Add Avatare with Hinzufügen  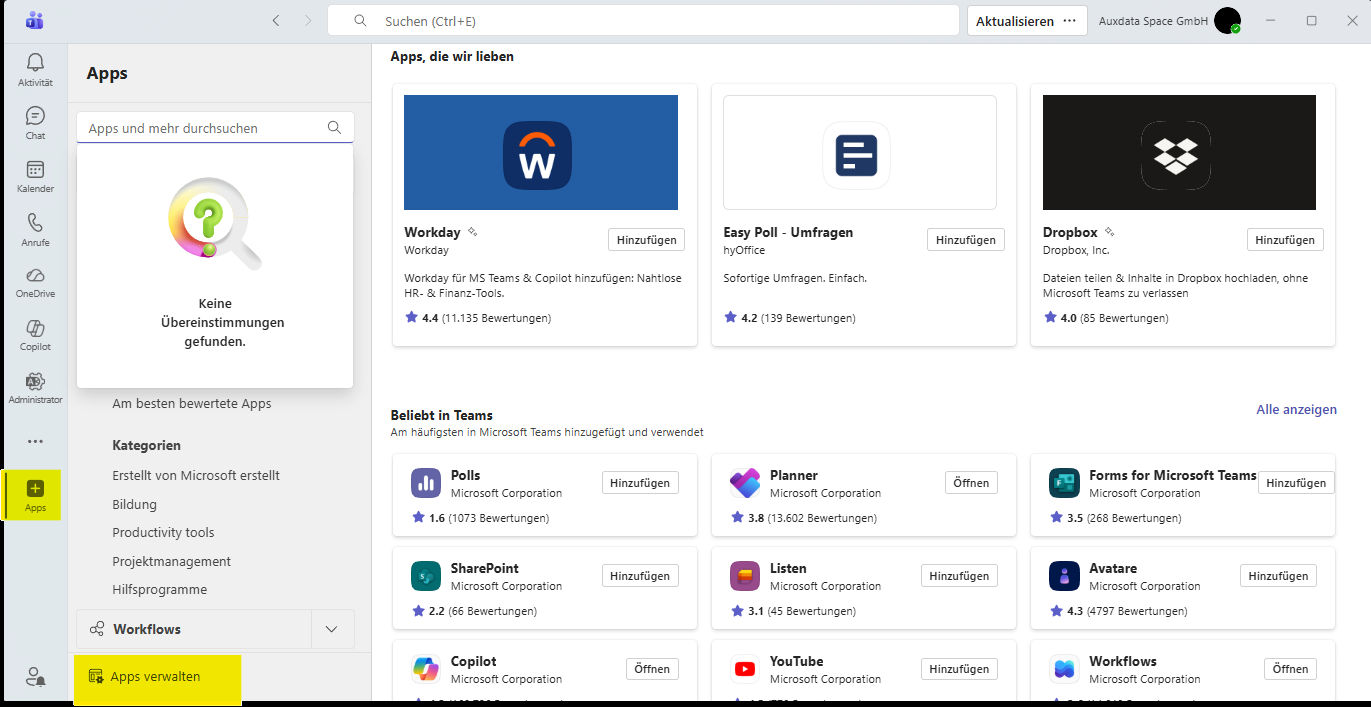(x=1278, y=576)
